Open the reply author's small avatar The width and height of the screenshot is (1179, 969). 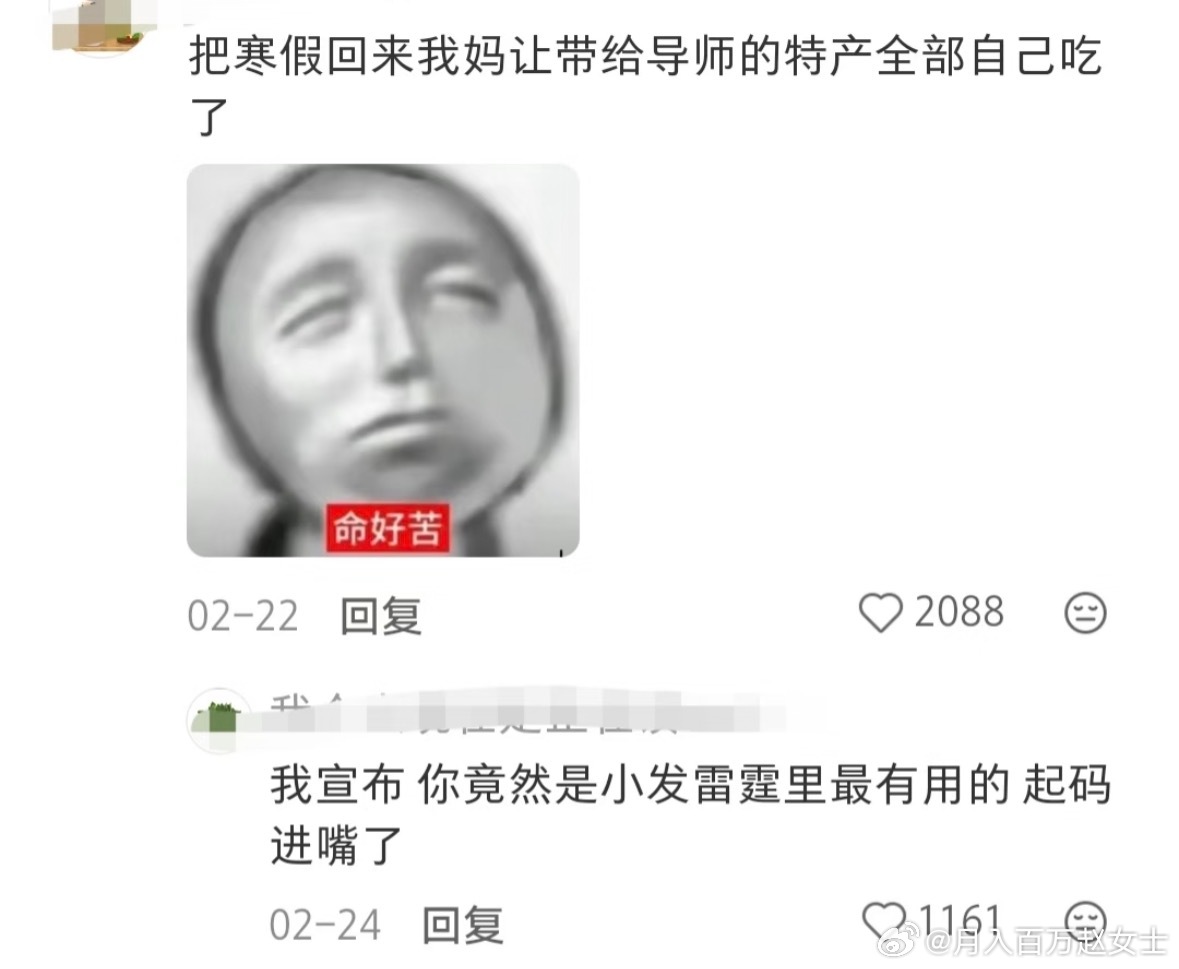pyautogui.click(x=219, y=719)
